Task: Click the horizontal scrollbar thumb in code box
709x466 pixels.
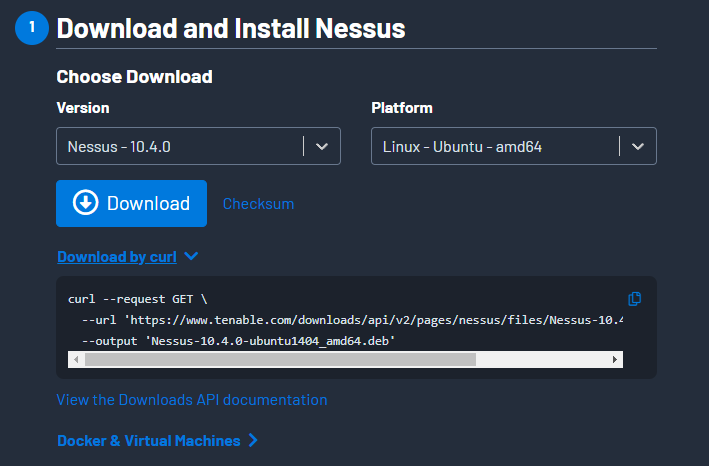Action: pos(280,360)
